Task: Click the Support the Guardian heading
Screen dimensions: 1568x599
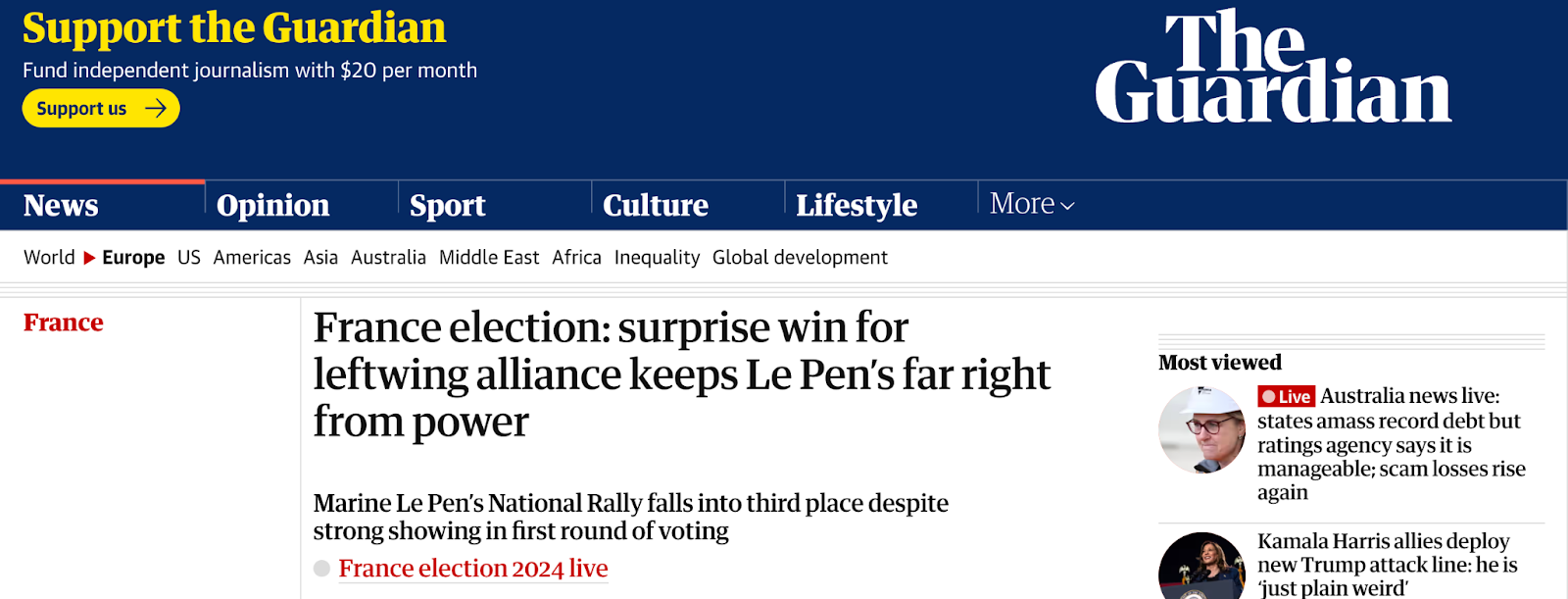Action: 234,28
